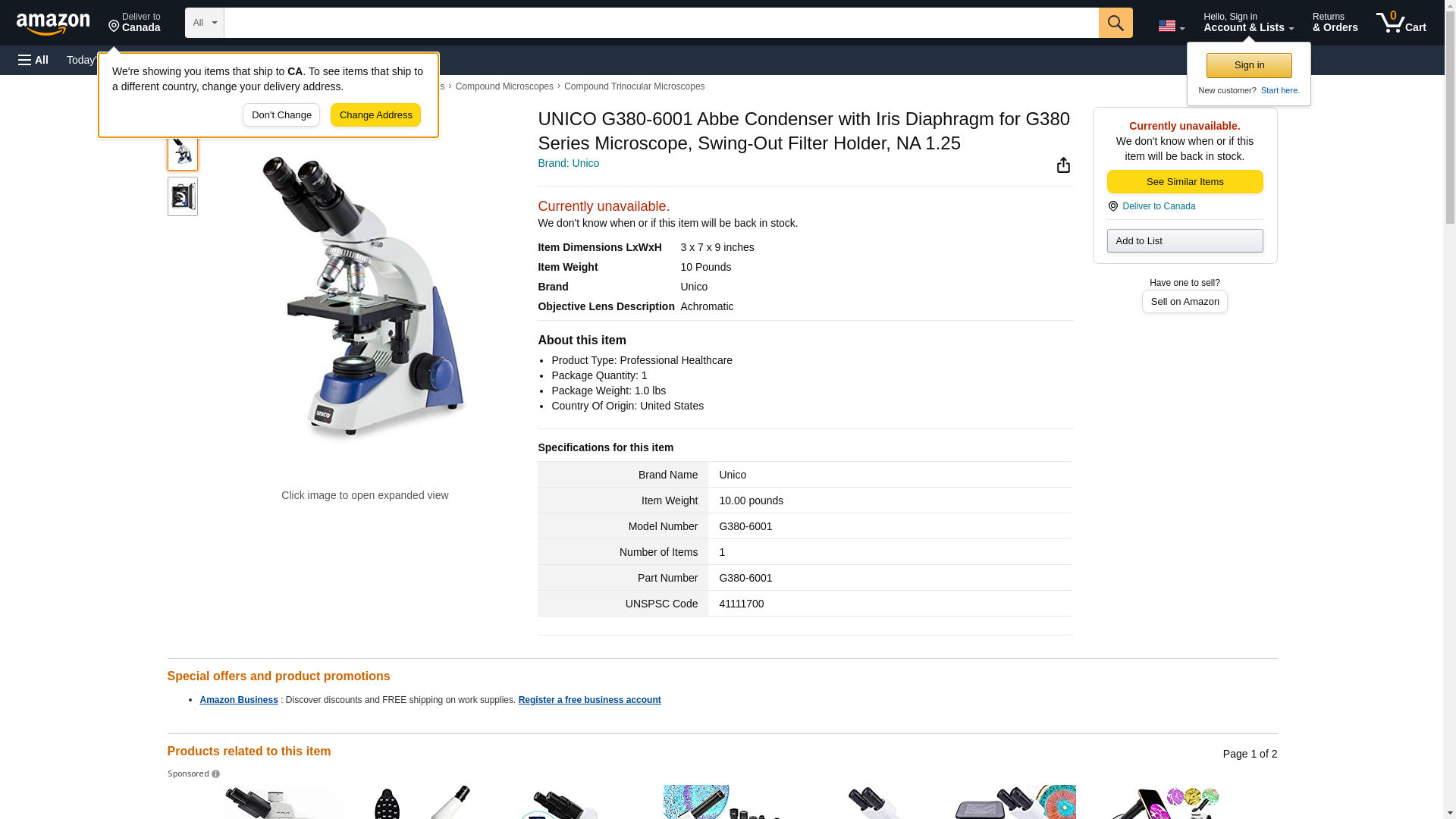The height and width of the screenshot is (819, 1456).
Task: Click the Amazon logo
Action: [x=53, y=24]
